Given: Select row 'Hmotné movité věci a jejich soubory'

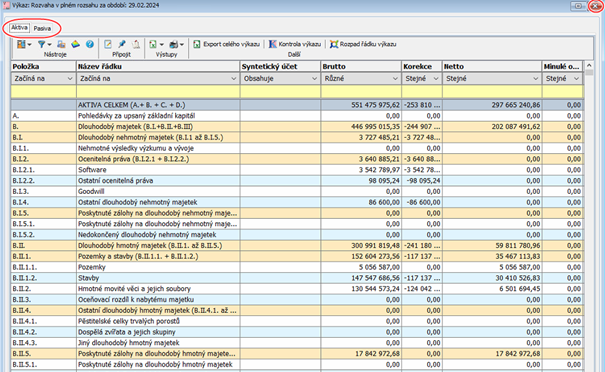Looking at the screenshot, I should coord(297,289).
